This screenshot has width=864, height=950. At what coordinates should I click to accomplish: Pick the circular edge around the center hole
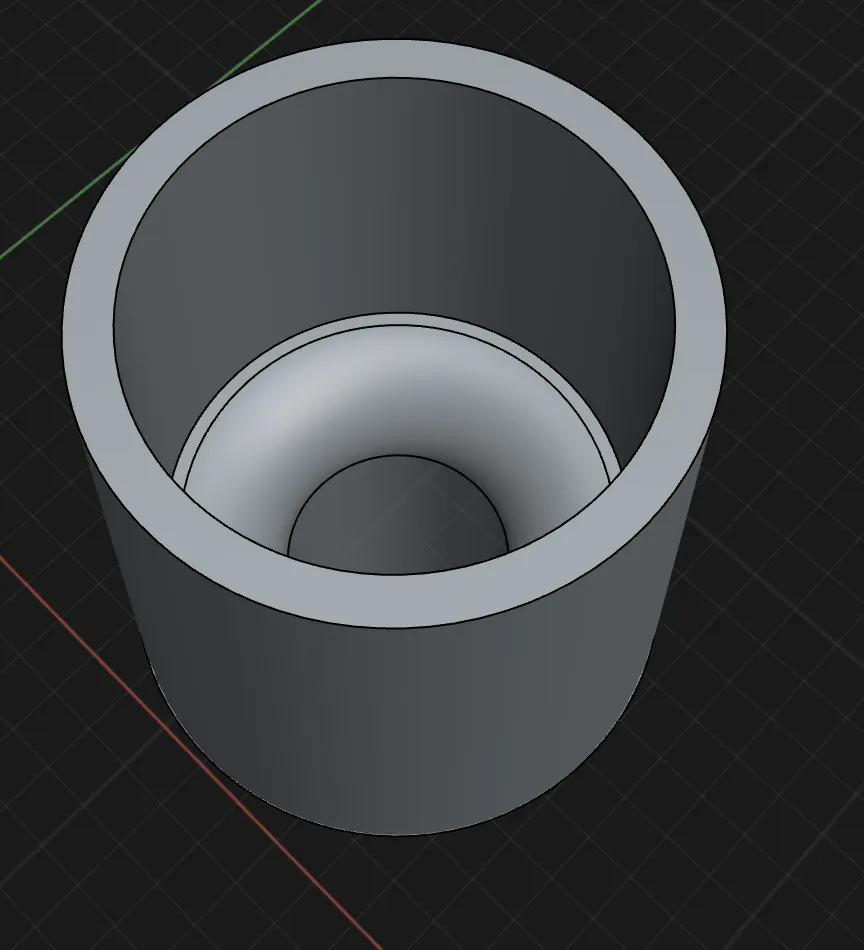tap(398, 456)
